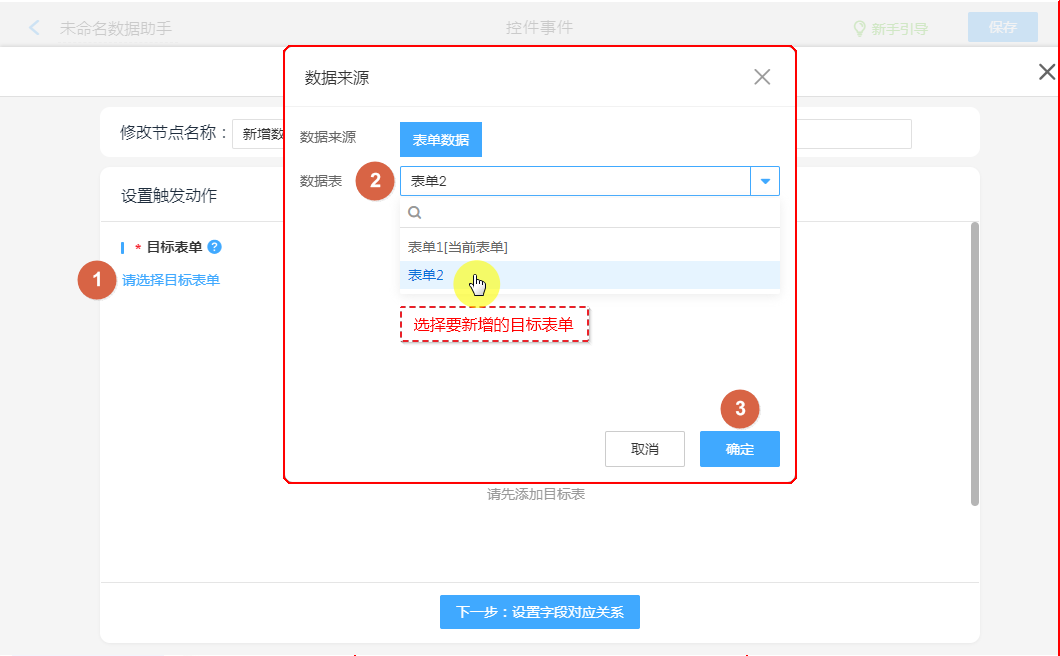
Task: Click the back arrow beside 未命名数据助手
Action: (35, 28)
